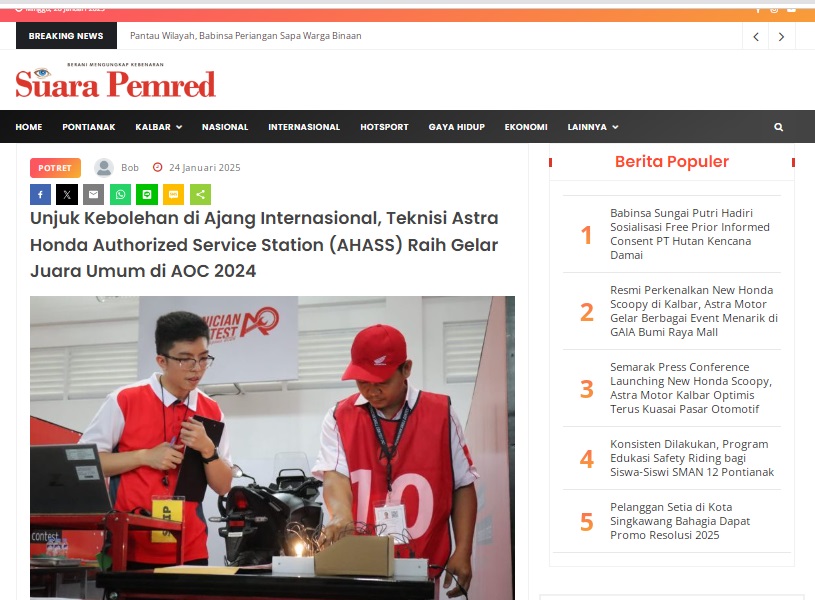This screenshot has width=815, height=600.
Task: Share the article via yellow SMS icon
Action: coord(174,195)
